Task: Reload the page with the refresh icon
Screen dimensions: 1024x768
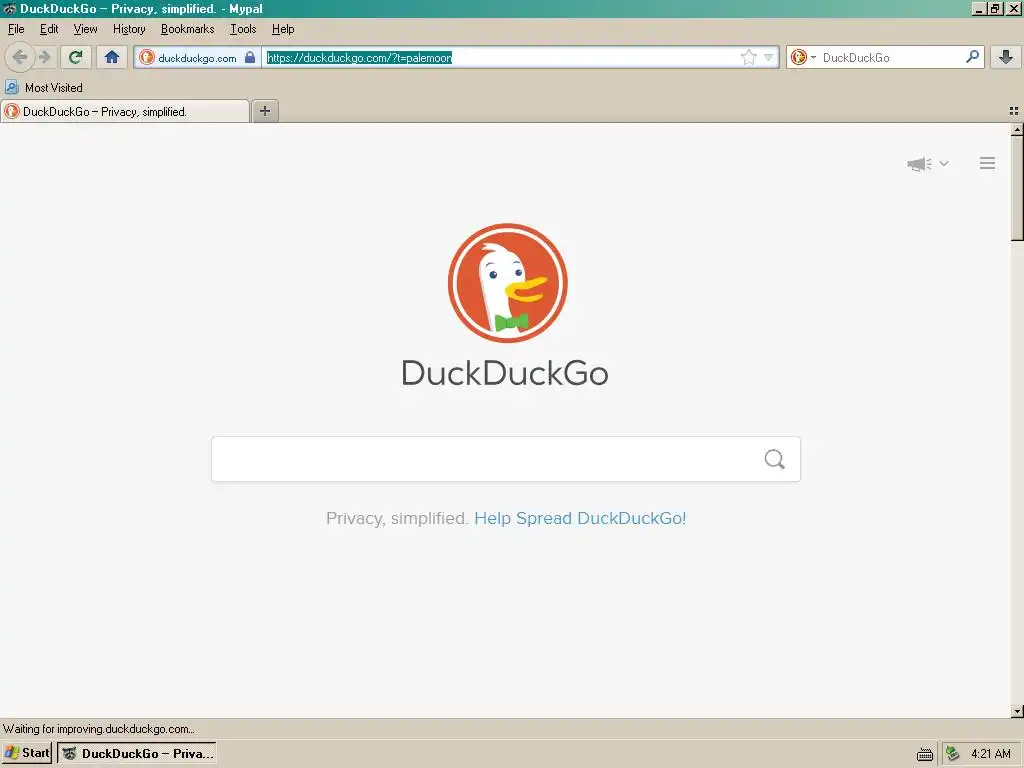Action: coord(76,57)
